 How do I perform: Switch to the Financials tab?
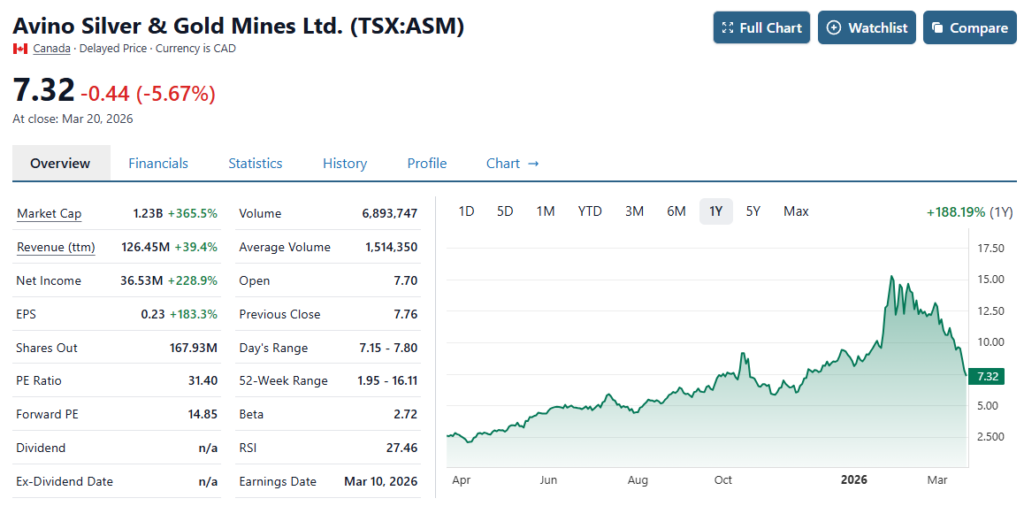click(x=158, y=163)
